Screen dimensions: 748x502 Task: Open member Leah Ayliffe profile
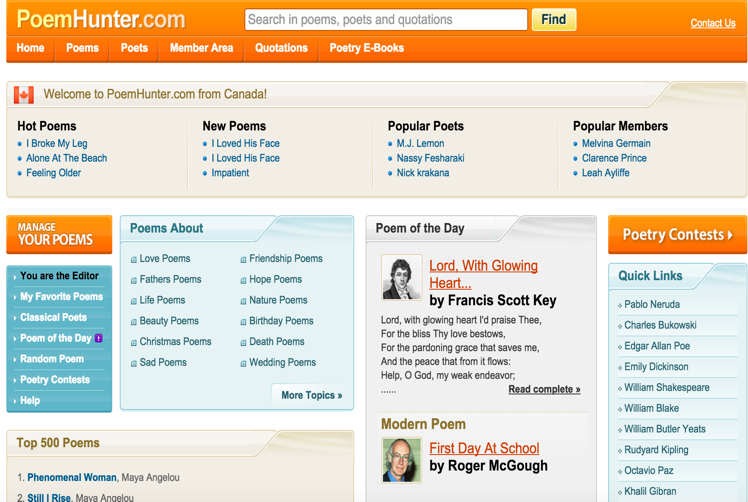(605, 173)
